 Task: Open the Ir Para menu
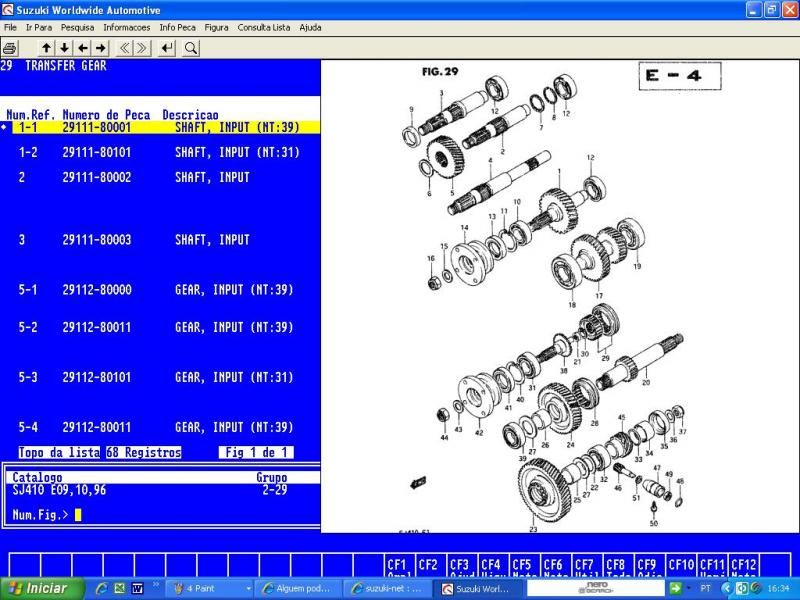(x=39, y=28)
